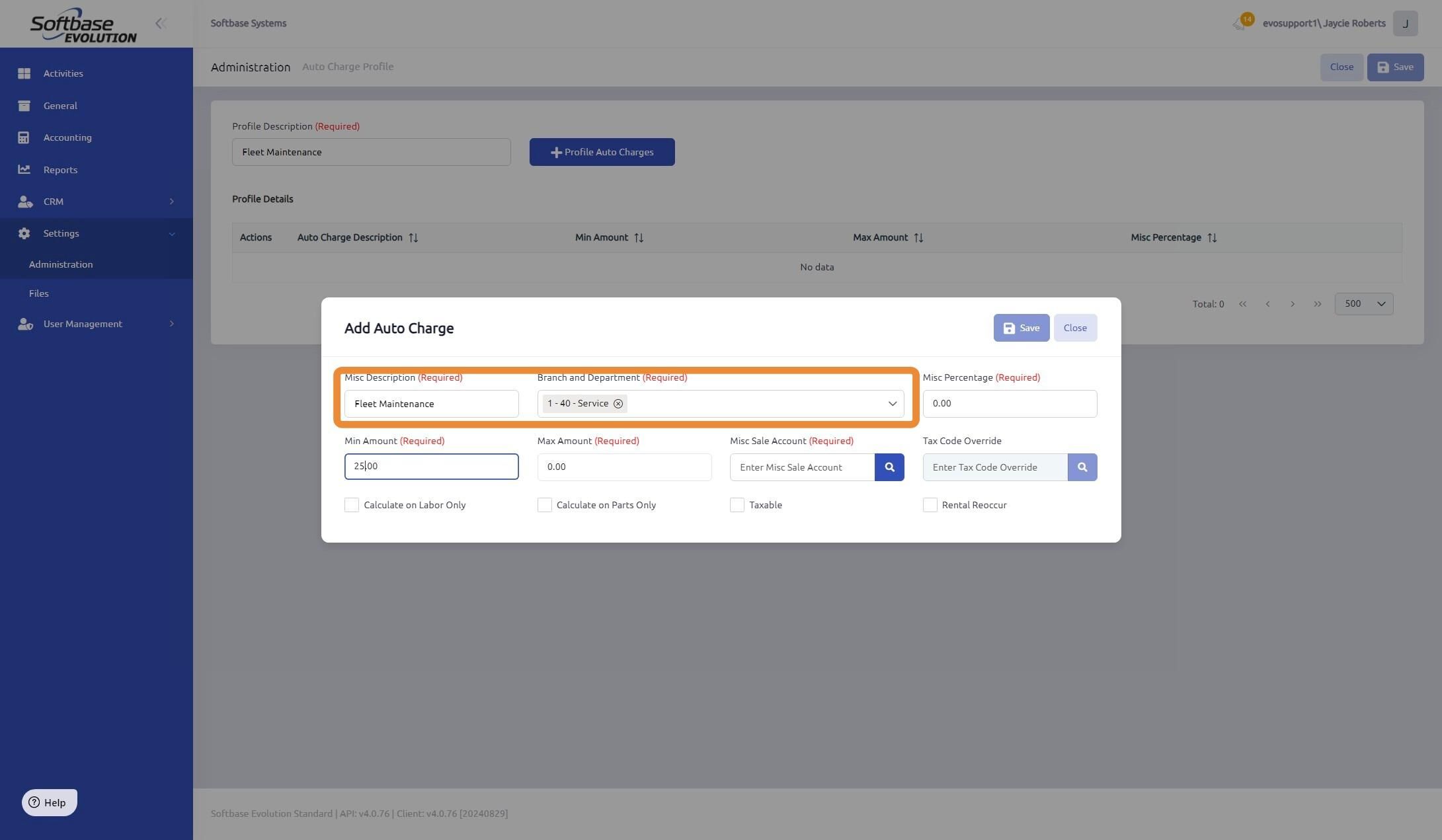Click the Misc Sale Account search icon
The height and width of the screenshot is (840, 1442).
pyautogui.click(x=889, y=467)
